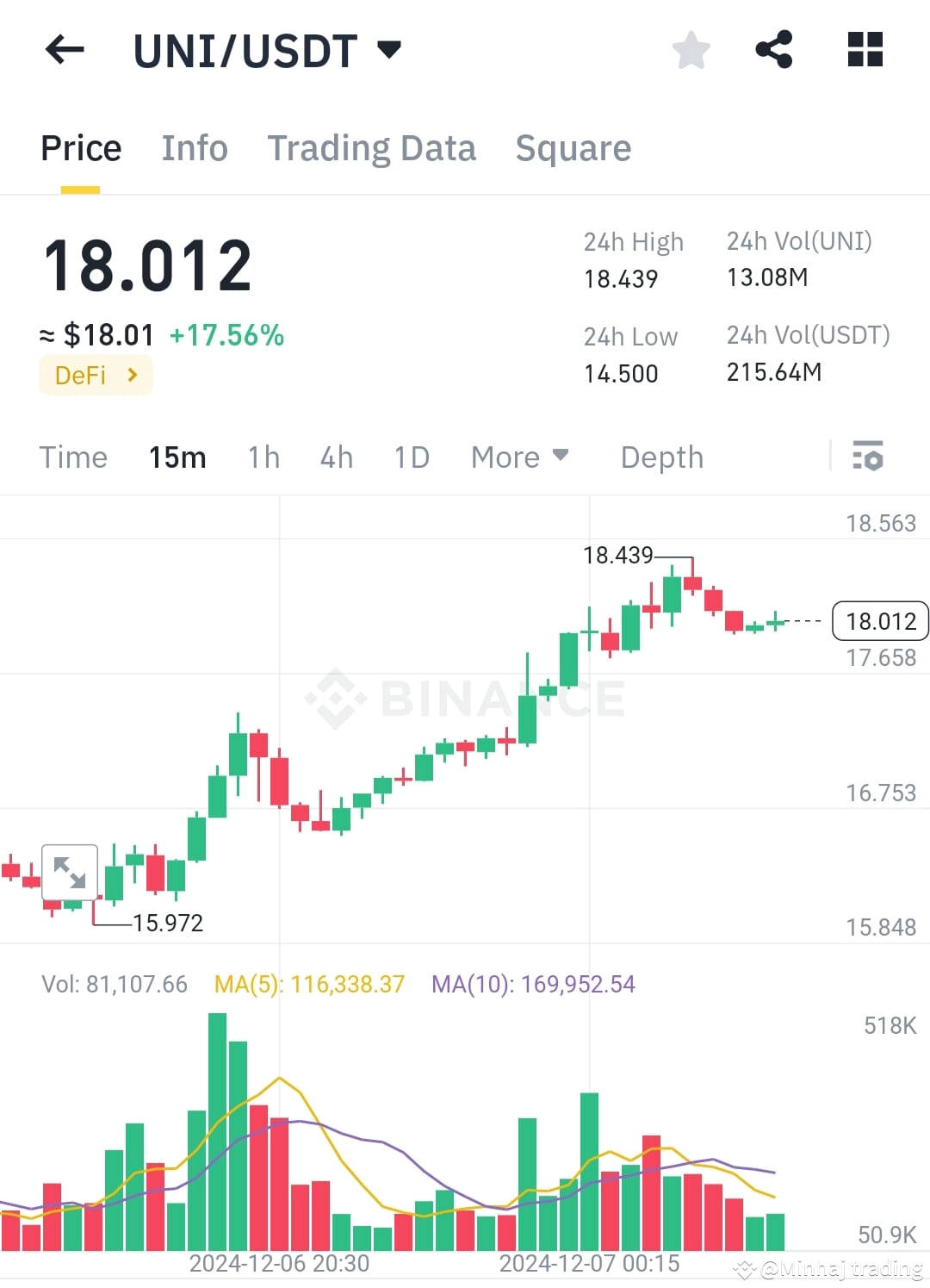Viewport: 930px width, 1288px height.
Task: Select the 1h timeframe
Action: click(263, 457)
